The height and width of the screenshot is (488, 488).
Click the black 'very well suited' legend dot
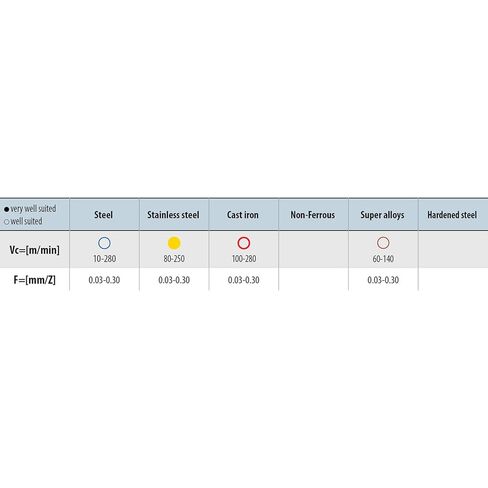[6, 210]
